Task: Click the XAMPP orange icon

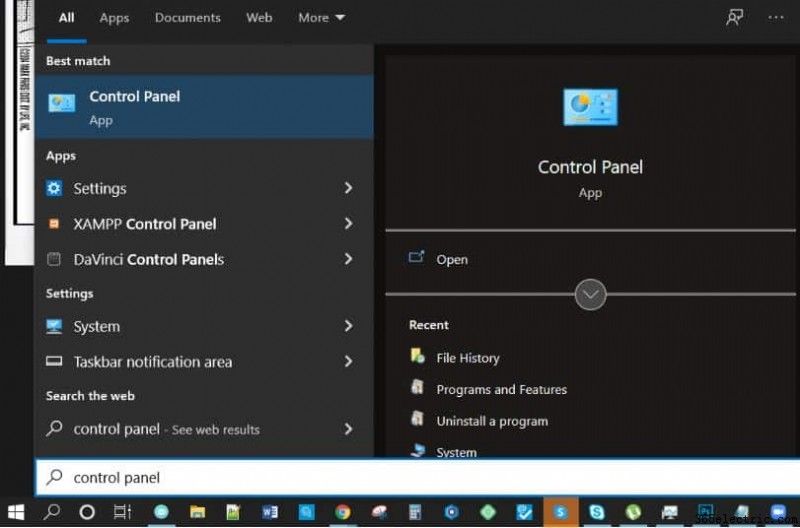Action: (54, 224)
